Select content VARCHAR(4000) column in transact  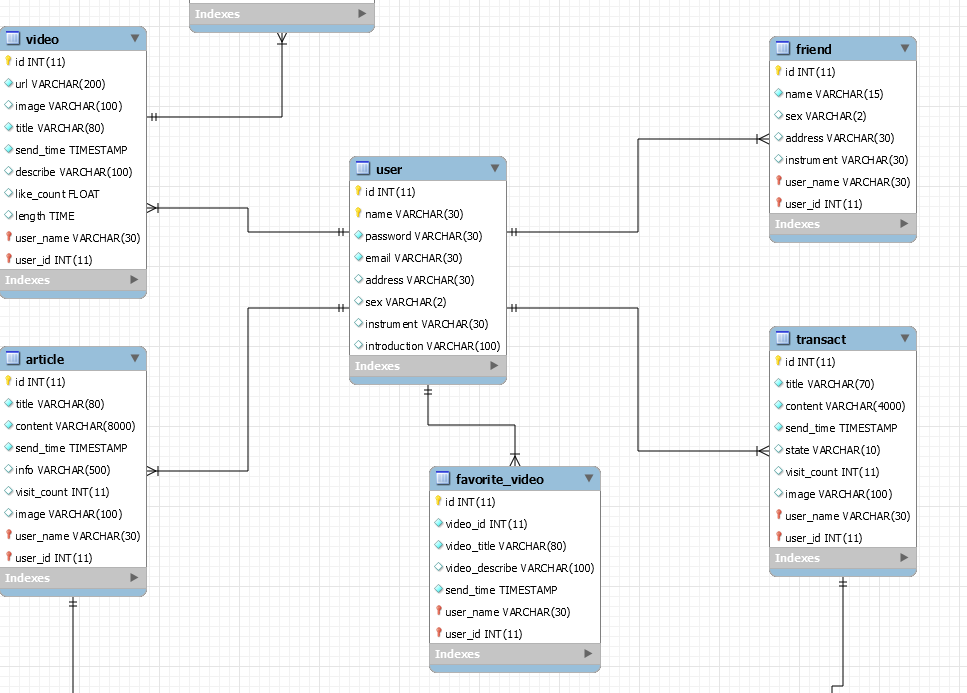(843, 406)
